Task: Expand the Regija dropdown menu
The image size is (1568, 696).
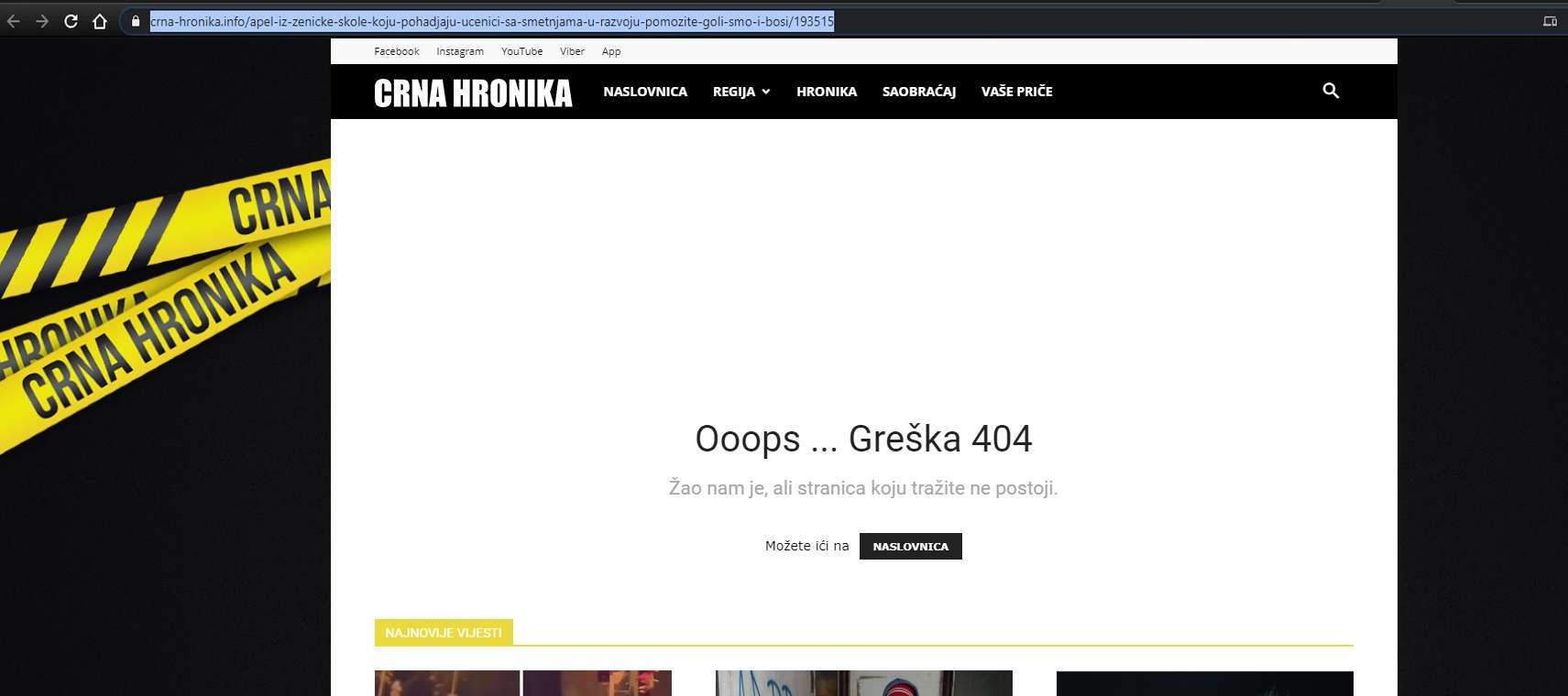Action: coord(740,92)
